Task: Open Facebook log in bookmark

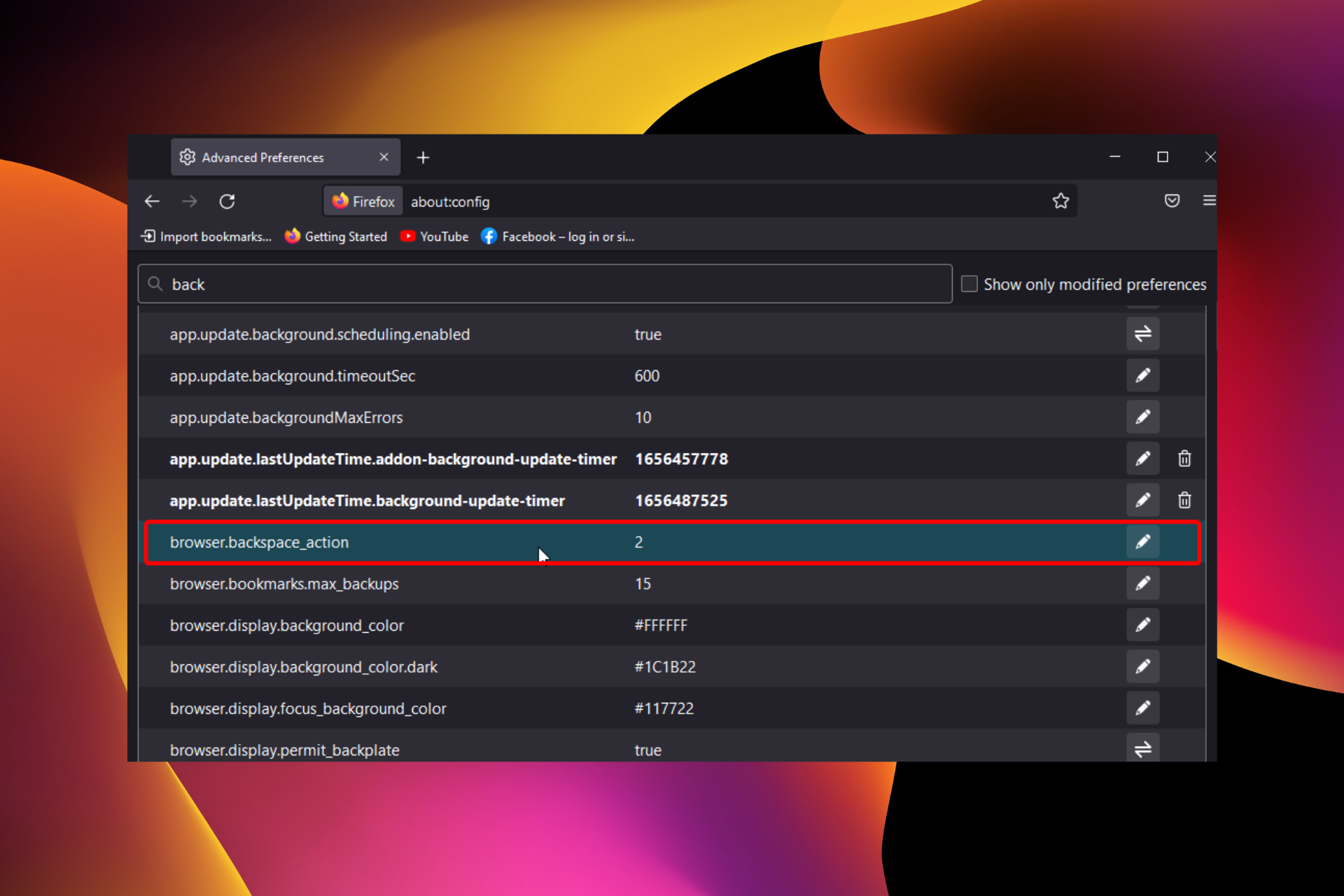Action: [558, 237]
